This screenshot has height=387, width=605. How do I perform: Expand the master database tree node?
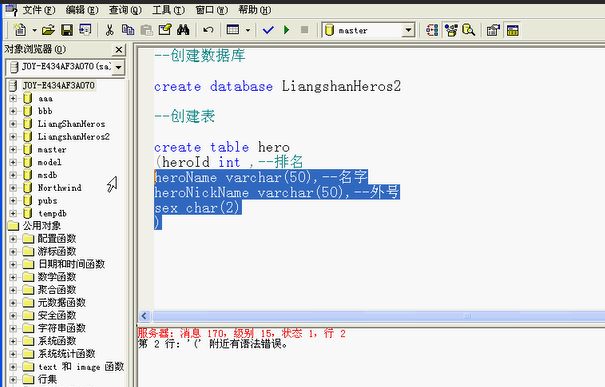[x=13, y=149]
